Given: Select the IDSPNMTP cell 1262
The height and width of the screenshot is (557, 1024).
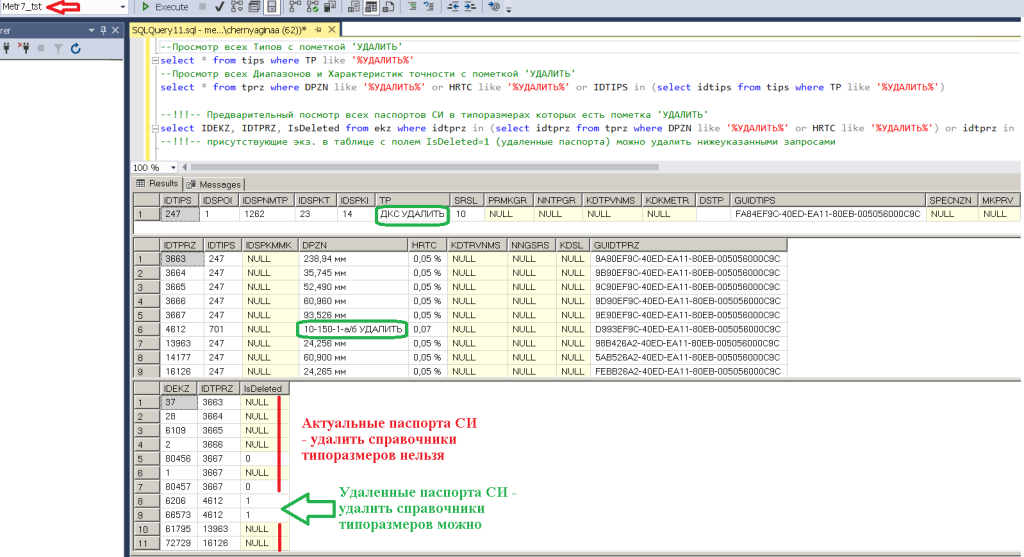Looking at the screenshot, I should [x=266, y=214].
